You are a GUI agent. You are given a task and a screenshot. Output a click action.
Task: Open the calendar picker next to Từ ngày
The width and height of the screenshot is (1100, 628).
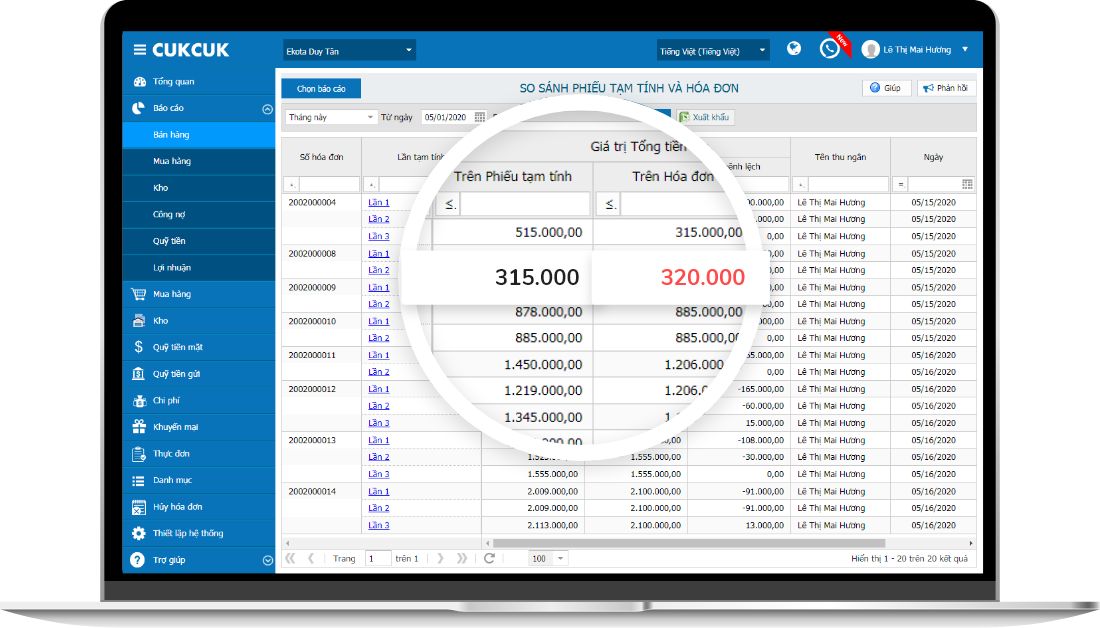479,117
